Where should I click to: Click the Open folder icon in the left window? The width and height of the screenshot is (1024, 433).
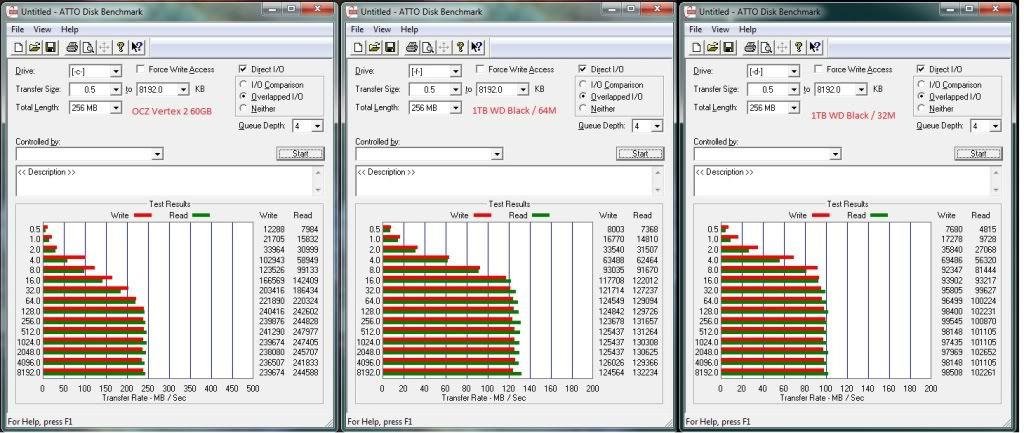click(x=33, y=47)
